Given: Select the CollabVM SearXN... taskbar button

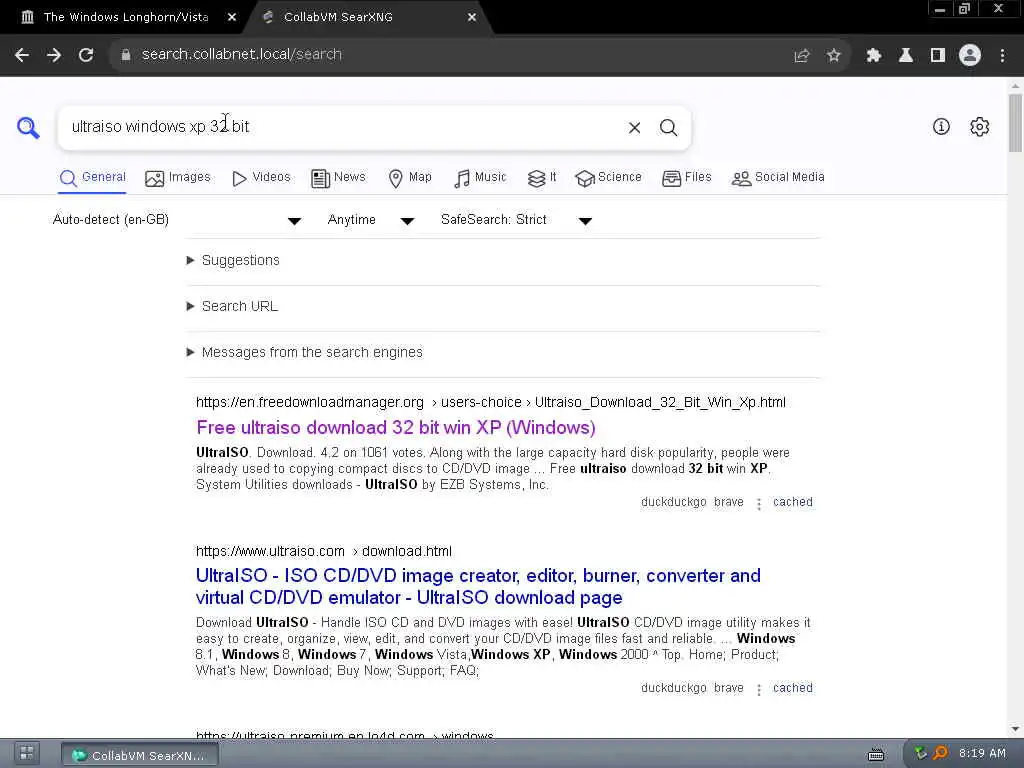Looking at the screenshot, I should coord(140,756).
